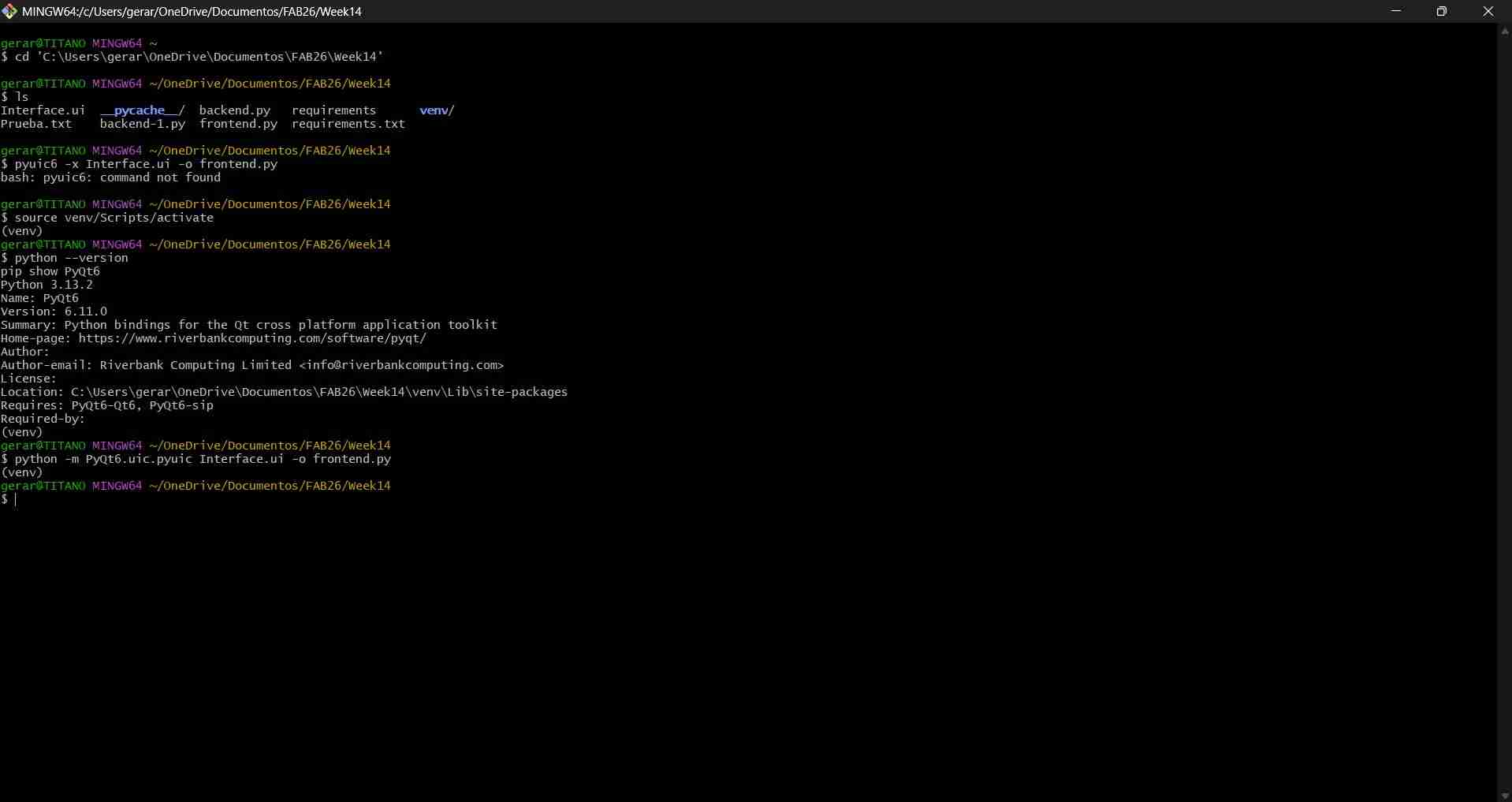The width and height of the screenshot is (1512, 802).
Task: Click the __pycache__/ directory name
Action: pyautogui.click(x=142, y=110)
